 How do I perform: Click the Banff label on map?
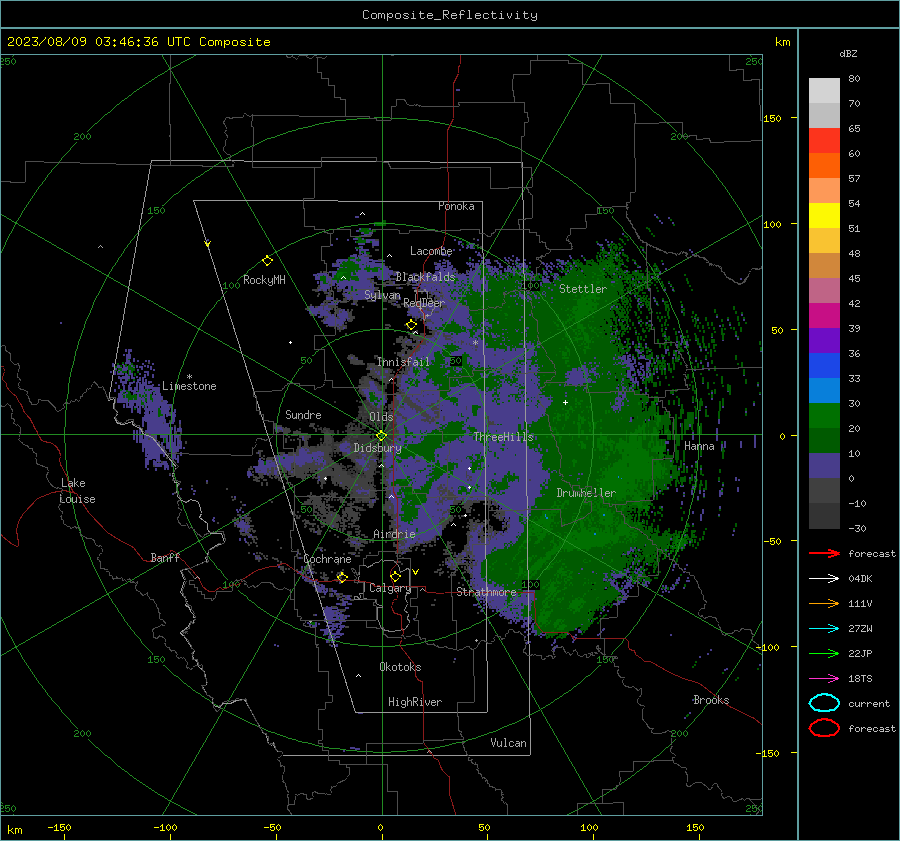[x=165, y=557]
